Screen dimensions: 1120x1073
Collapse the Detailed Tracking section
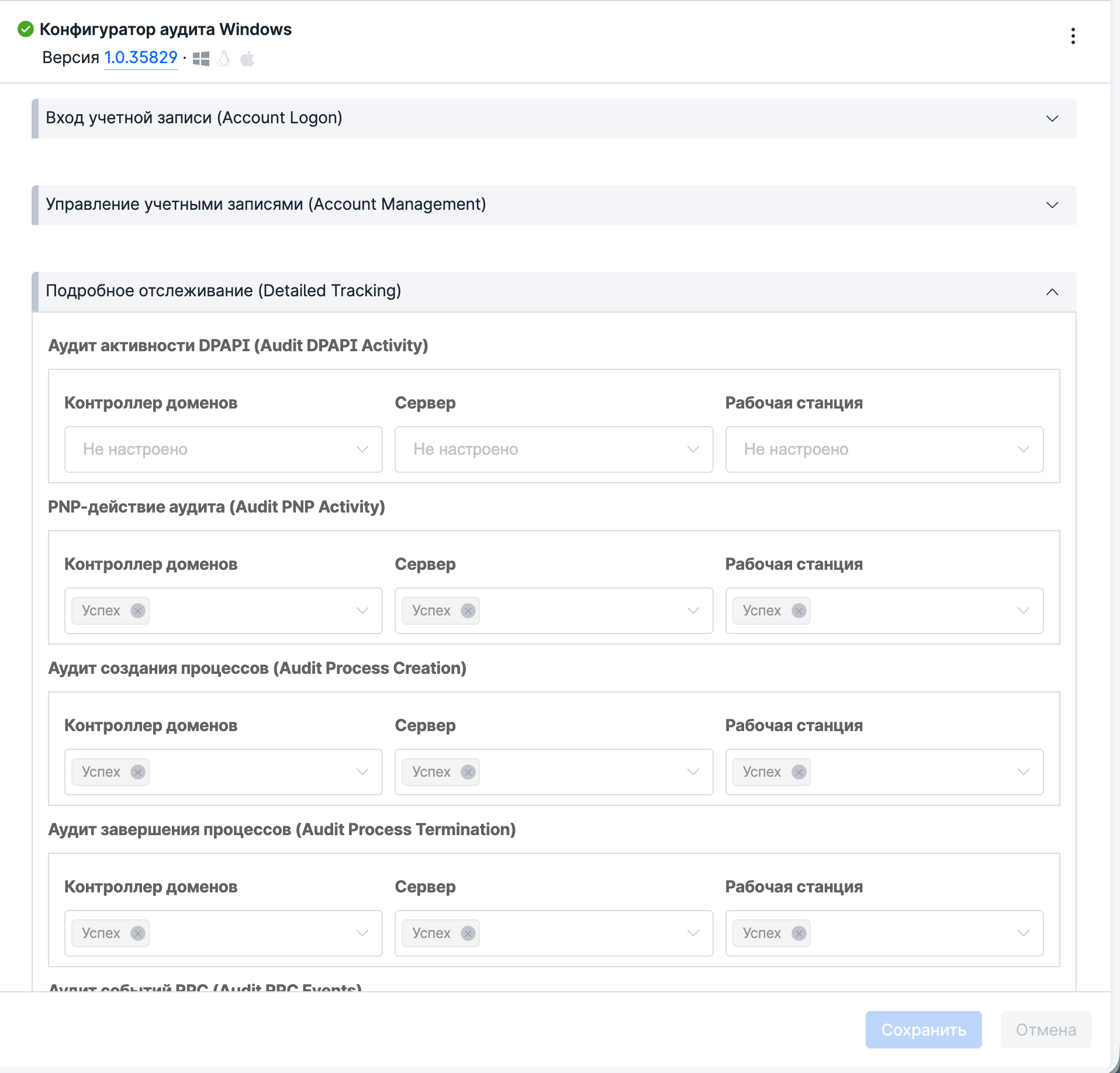click(x=1052, y=292)
